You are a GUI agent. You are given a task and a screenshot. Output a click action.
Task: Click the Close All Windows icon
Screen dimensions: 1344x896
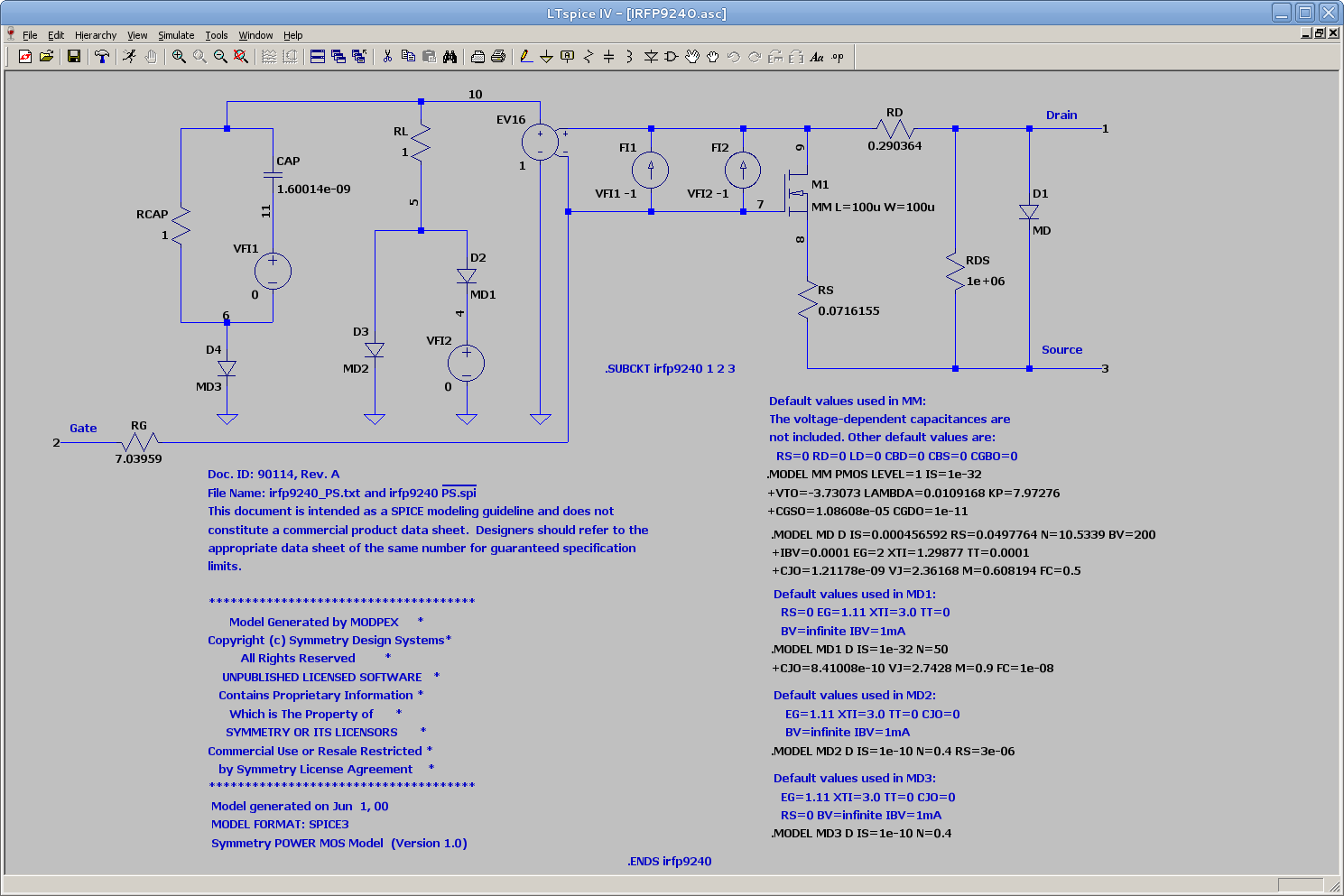359,57
